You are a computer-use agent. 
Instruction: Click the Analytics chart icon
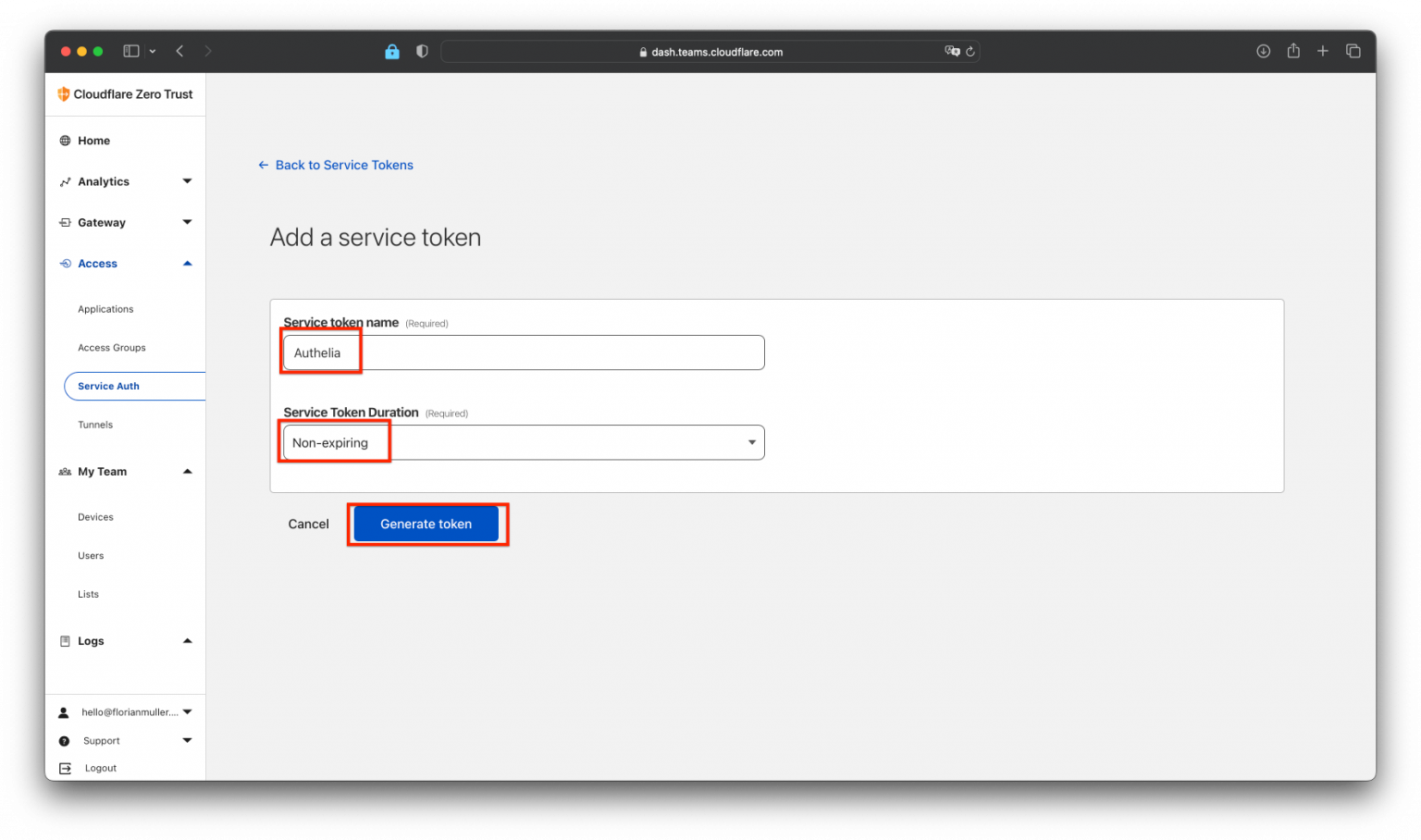click(x=65, y=181)
